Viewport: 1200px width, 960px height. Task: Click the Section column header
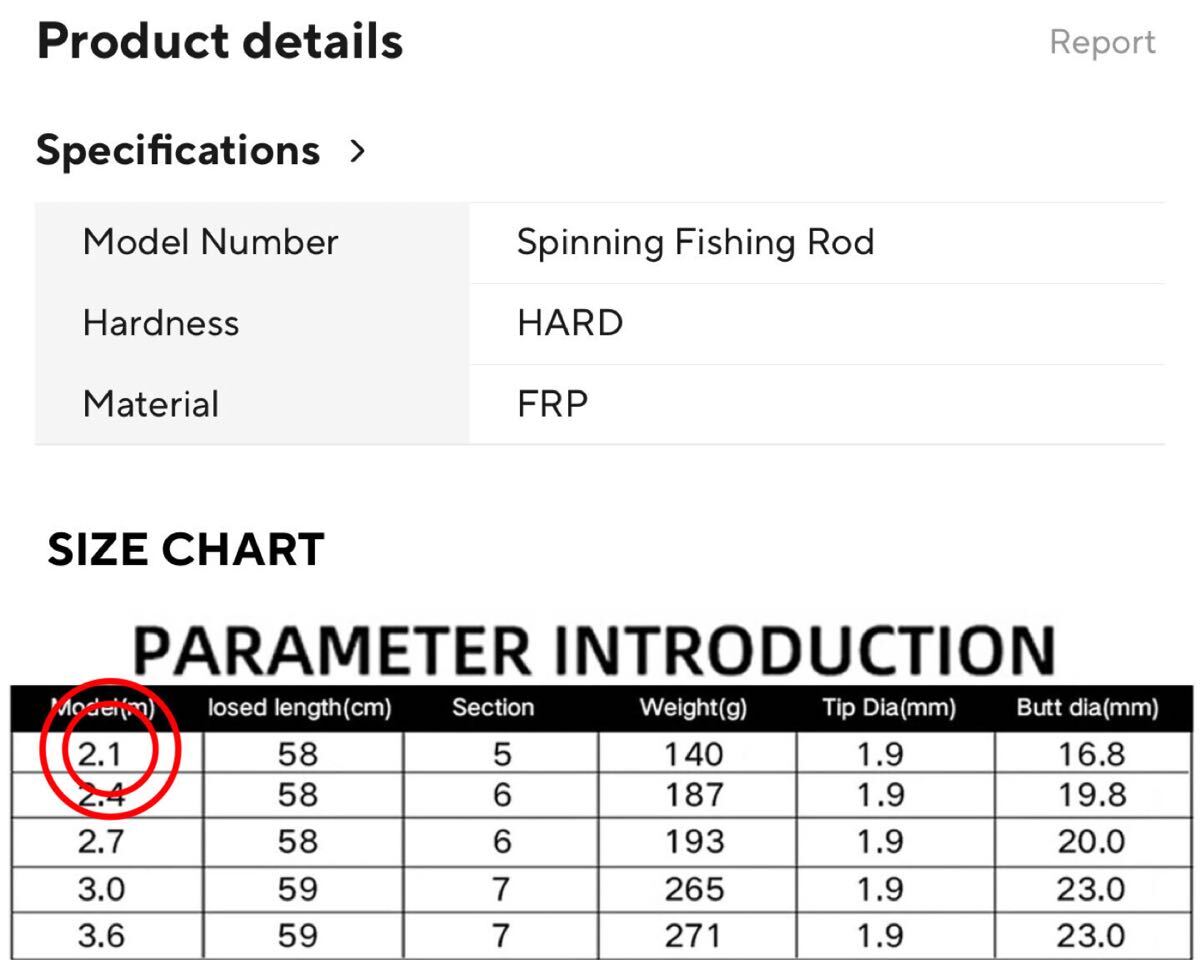[x=492, y=708]
